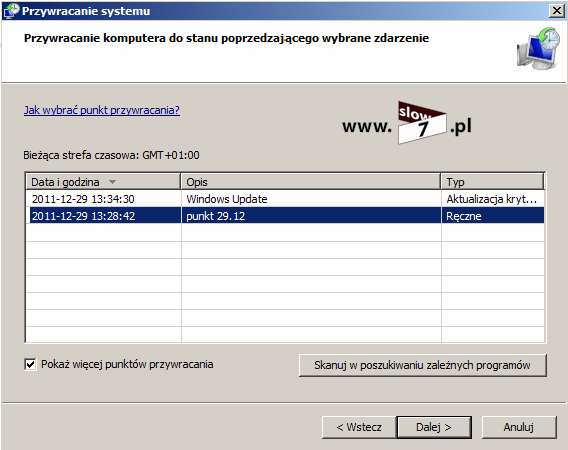Click the System Restore title bar icon
The image size is (568, 450).
pyautogui.click(x=11, y=11)
